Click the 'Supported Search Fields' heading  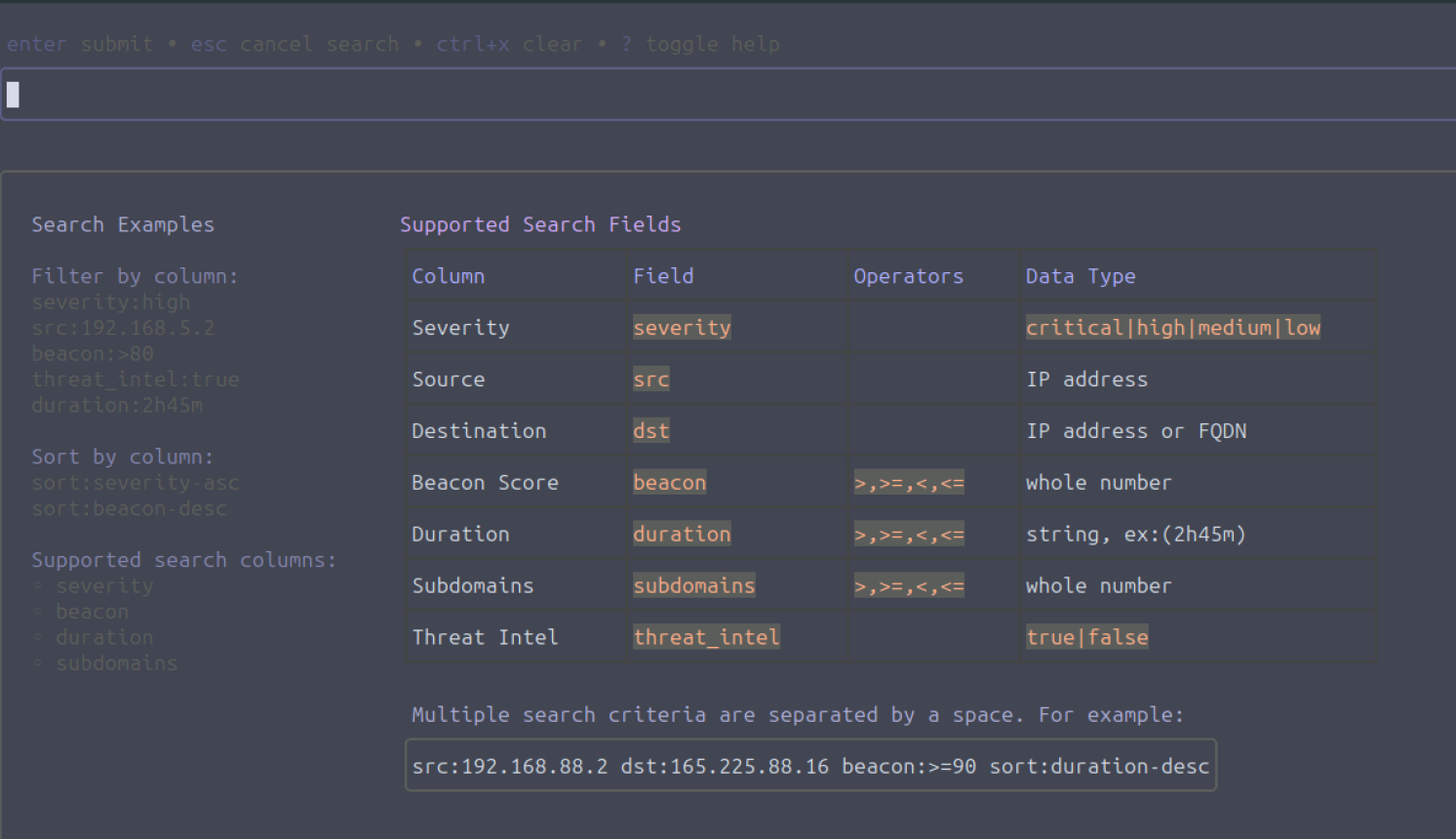coord(540,224)
